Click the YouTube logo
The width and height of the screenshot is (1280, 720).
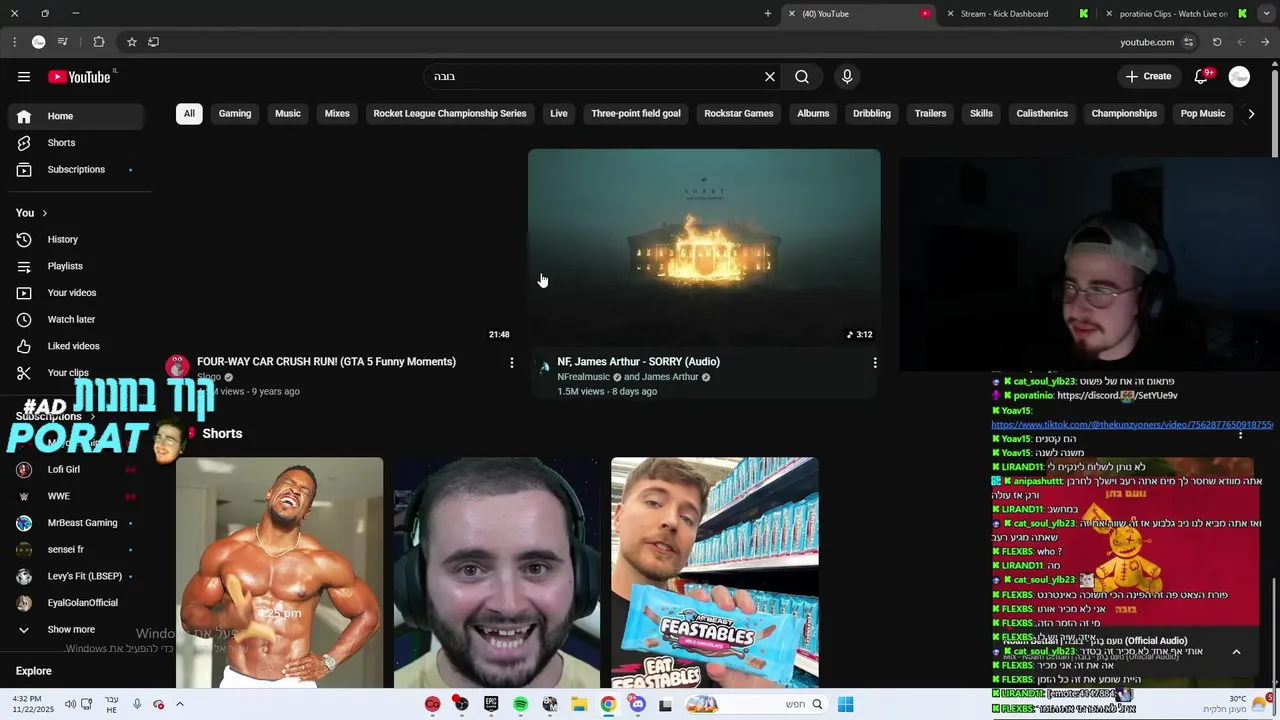[79, 77]
